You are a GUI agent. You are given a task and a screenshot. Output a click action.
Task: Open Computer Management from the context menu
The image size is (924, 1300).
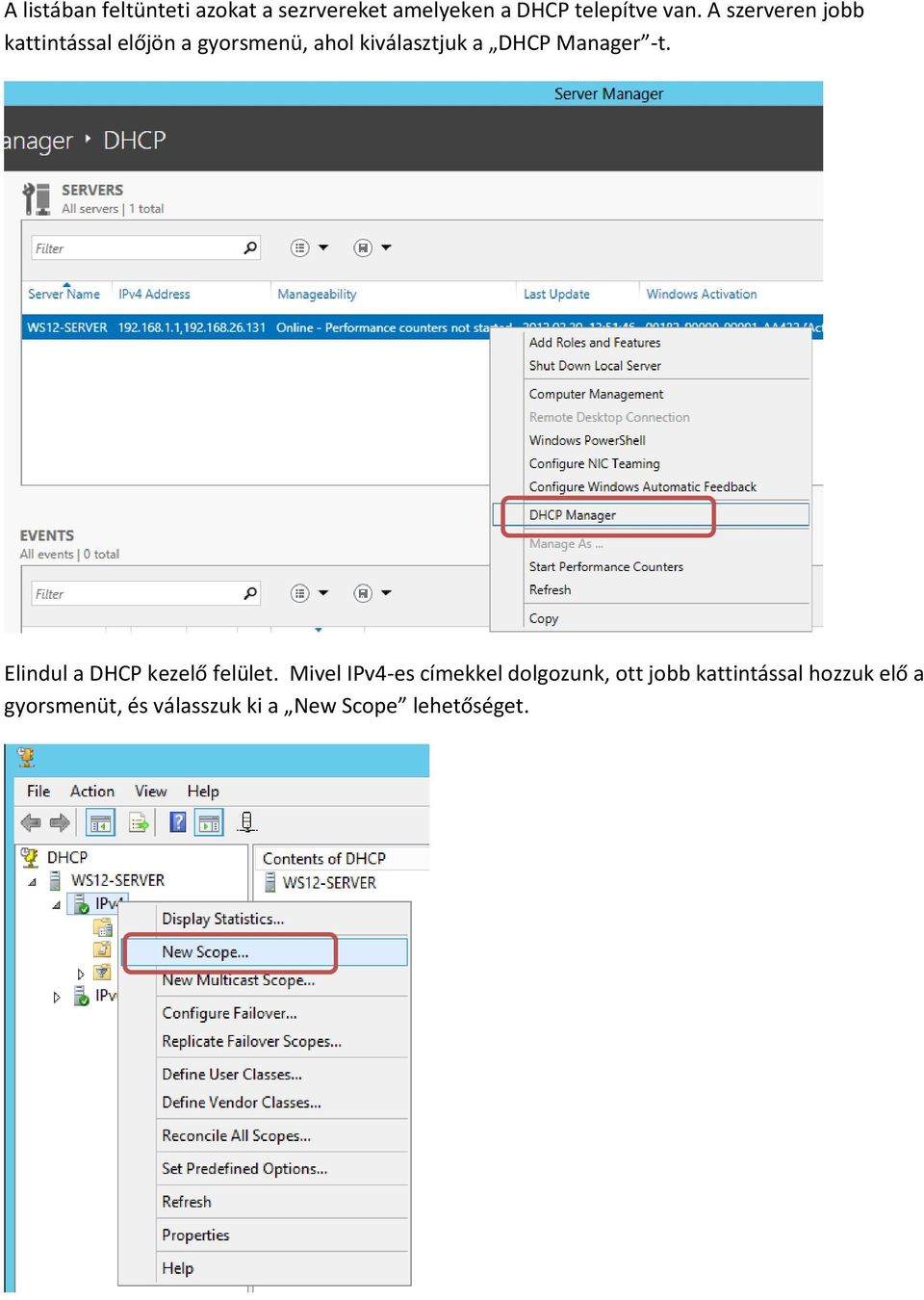596,394
